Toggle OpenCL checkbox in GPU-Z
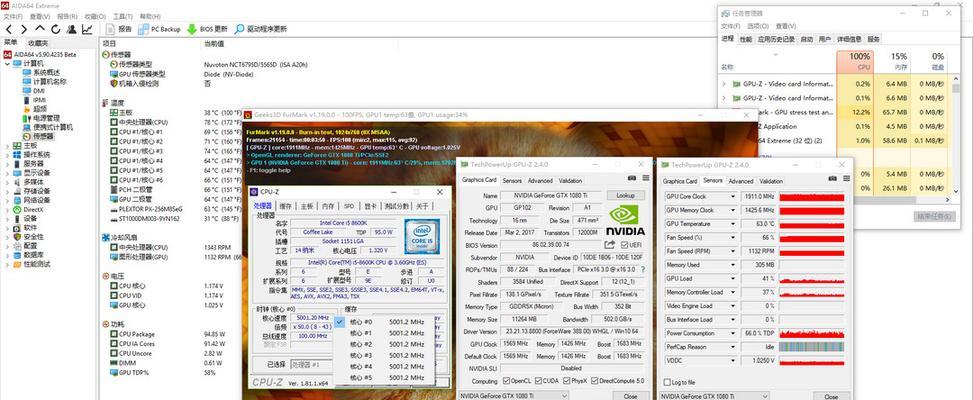The image size is (973, 400). pyautogui.click(x=506, y=381)
